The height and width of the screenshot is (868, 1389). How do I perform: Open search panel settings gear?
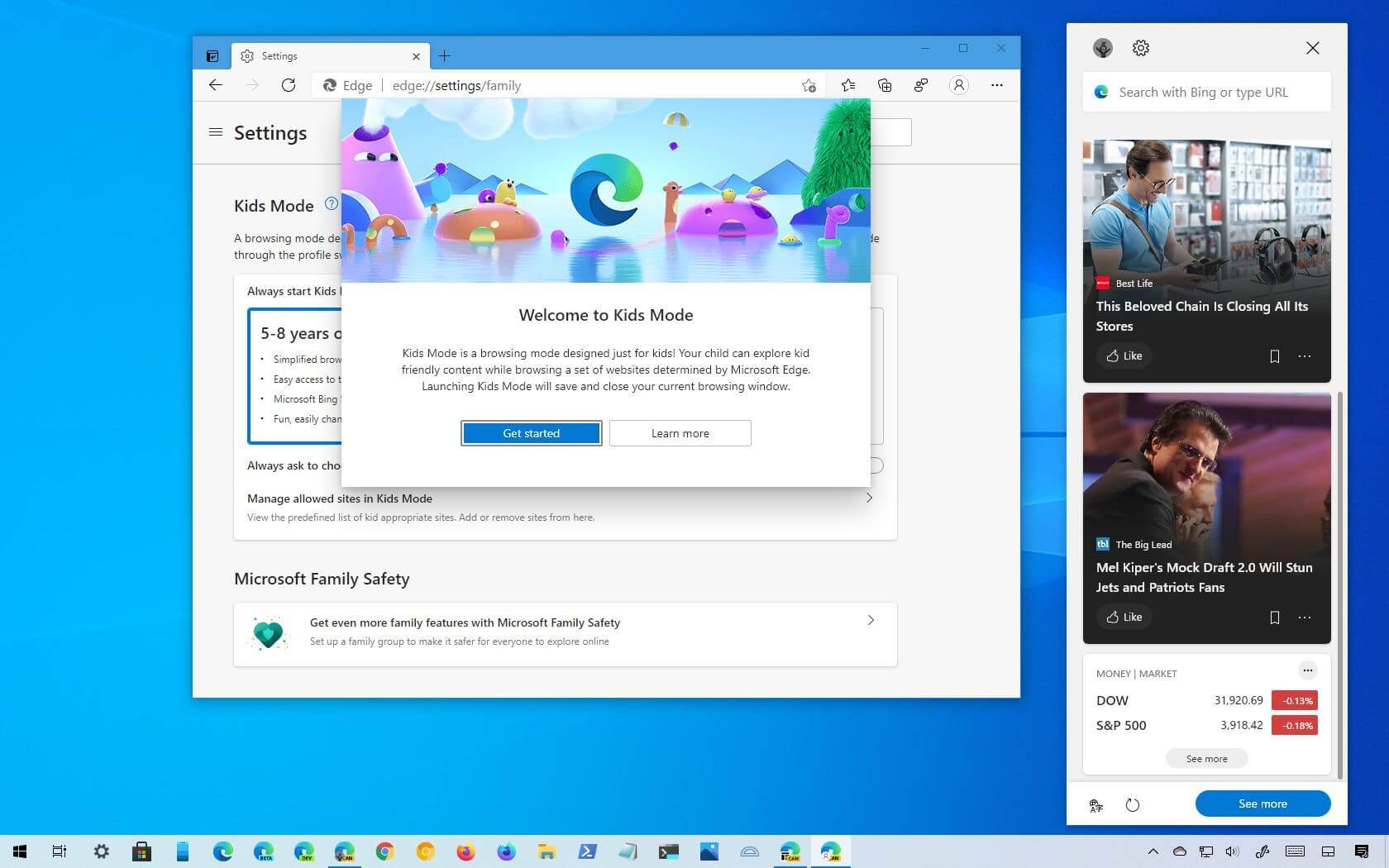pos(1141,48)
